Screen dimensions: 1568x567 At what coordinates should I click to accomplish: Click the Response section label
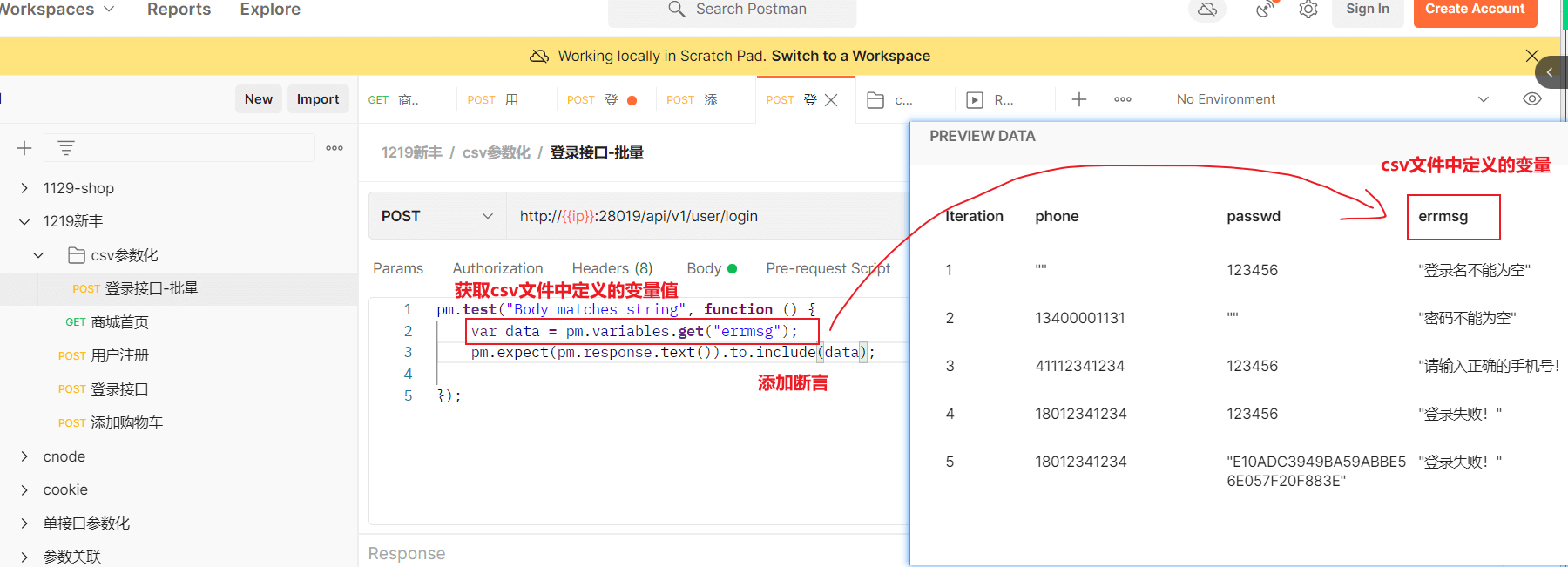point(407,553)
